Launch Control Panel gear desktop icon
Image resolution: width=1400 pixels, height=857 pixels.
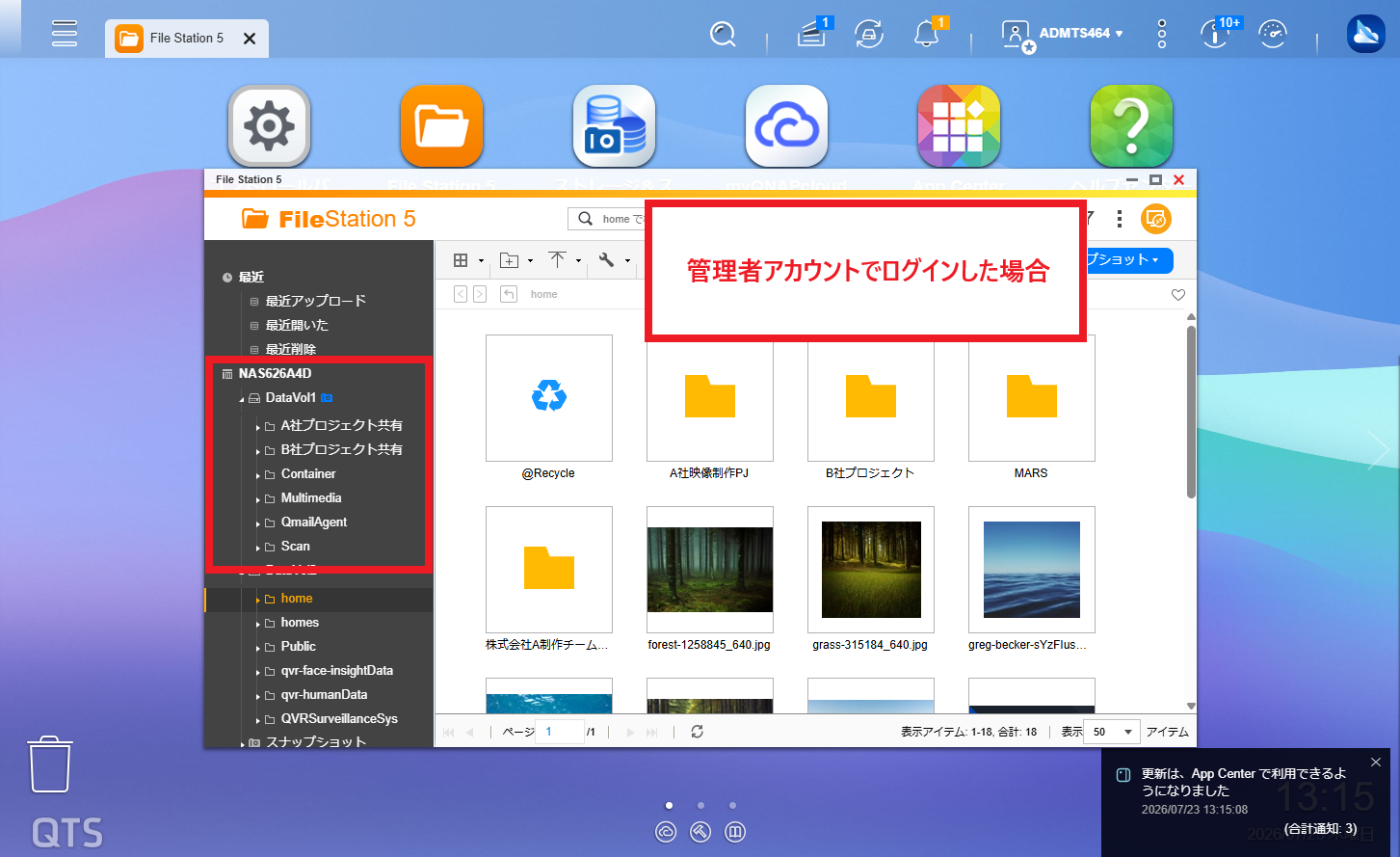[269, 126]
